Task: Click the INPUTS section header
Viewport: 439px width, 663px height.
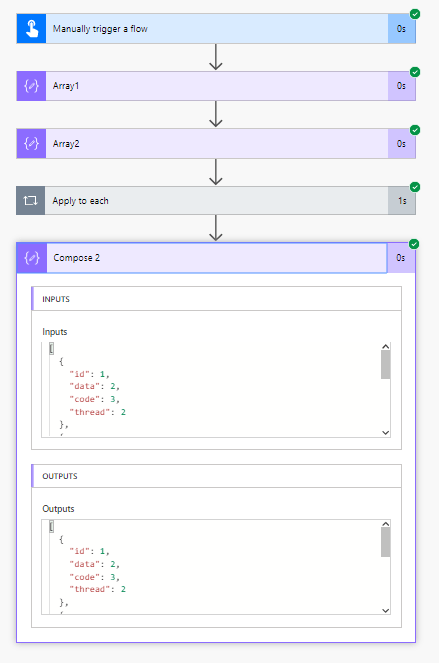Action: (x=217, y=299)
